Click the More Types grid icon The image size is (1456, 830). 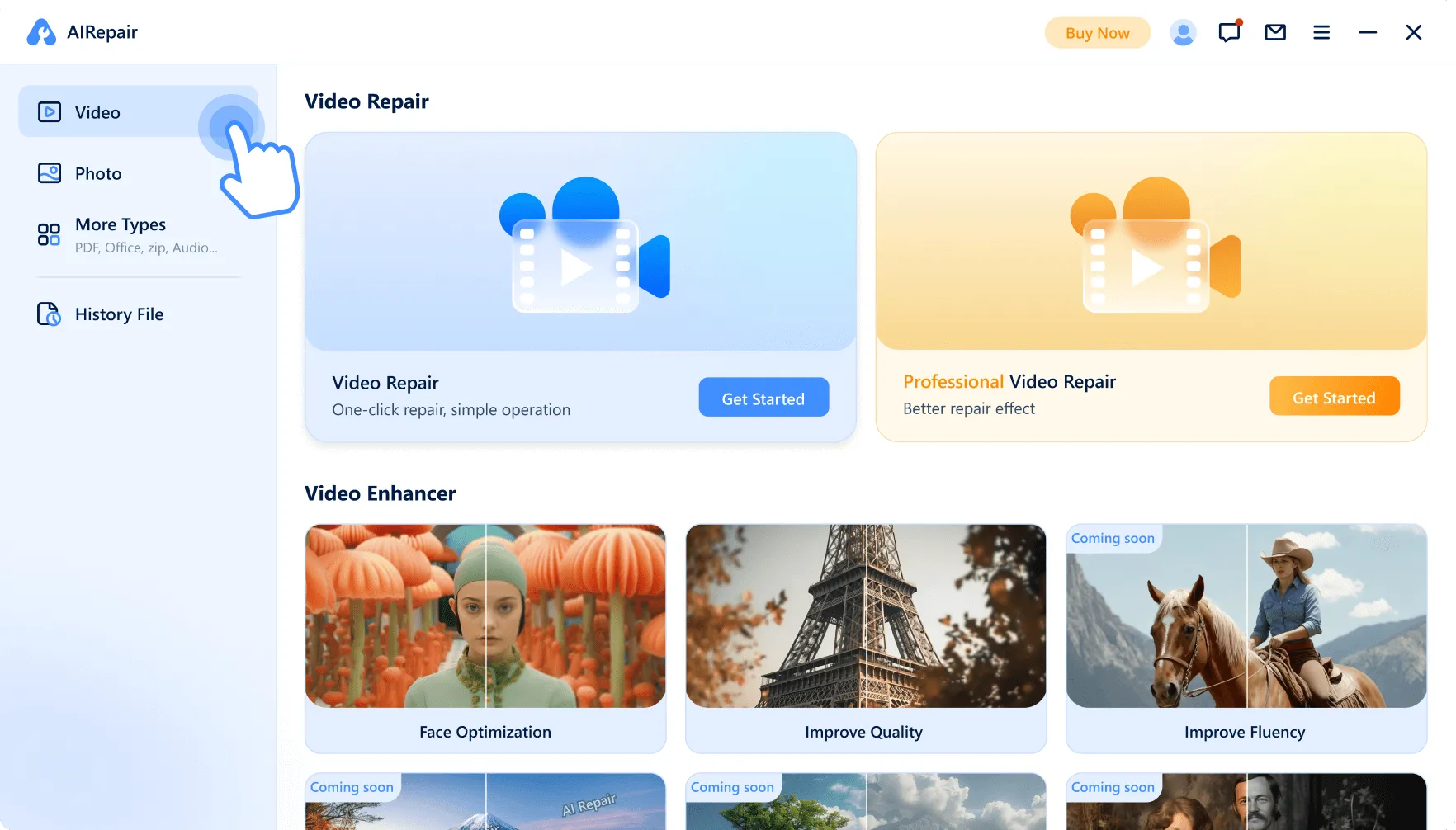tap(49, 234)
